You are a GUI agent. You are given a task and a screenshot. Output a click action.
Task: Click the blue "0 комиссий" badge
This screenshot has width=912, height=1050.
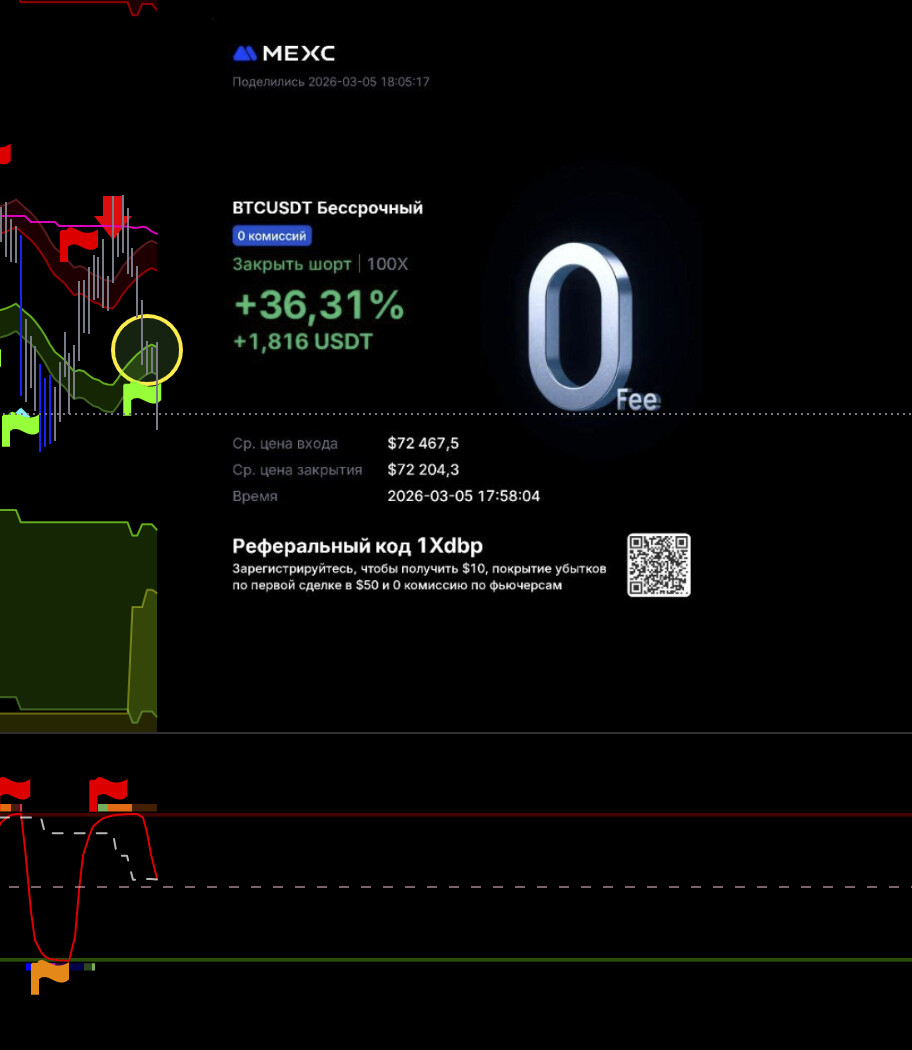click(271, 236)
